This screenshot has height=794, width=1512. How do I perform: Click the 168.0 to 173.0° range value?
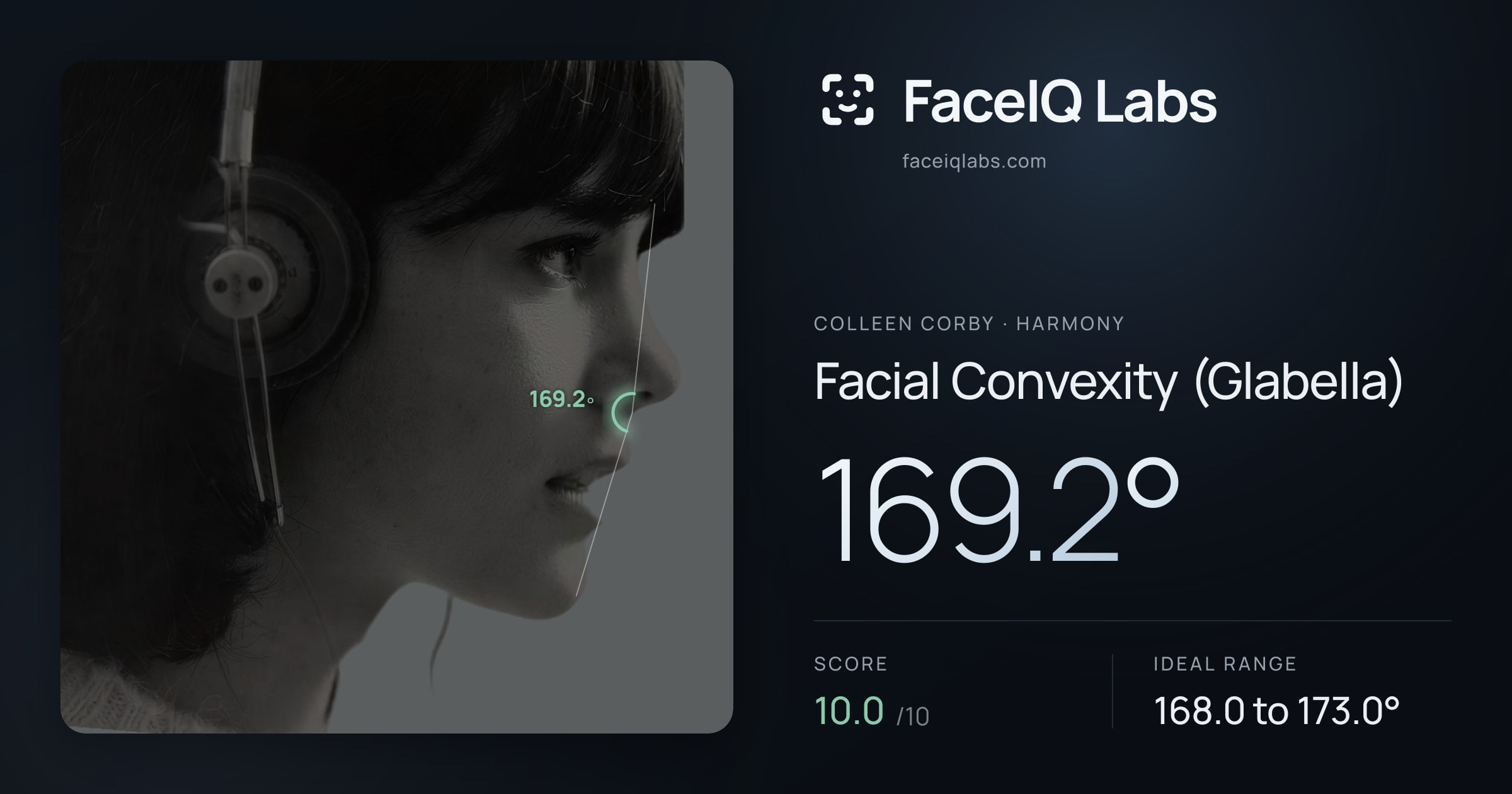1277,711
